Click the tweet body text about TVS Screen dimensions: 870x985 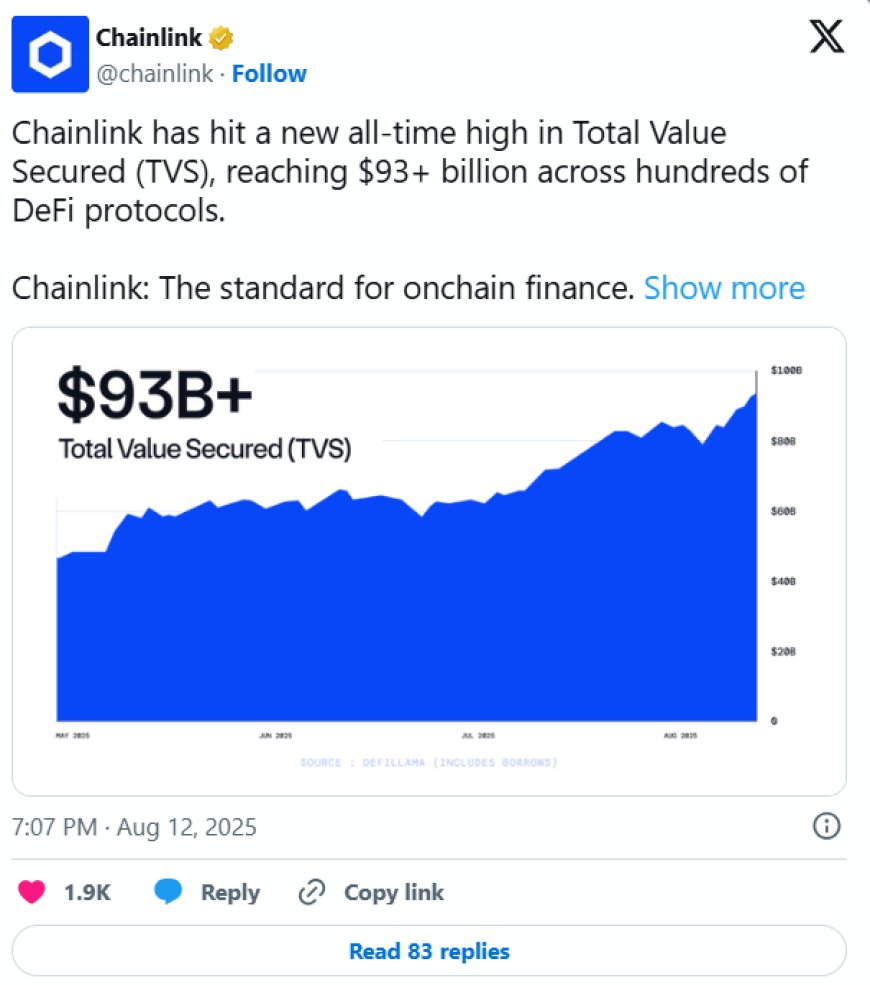tap(410, 171)
